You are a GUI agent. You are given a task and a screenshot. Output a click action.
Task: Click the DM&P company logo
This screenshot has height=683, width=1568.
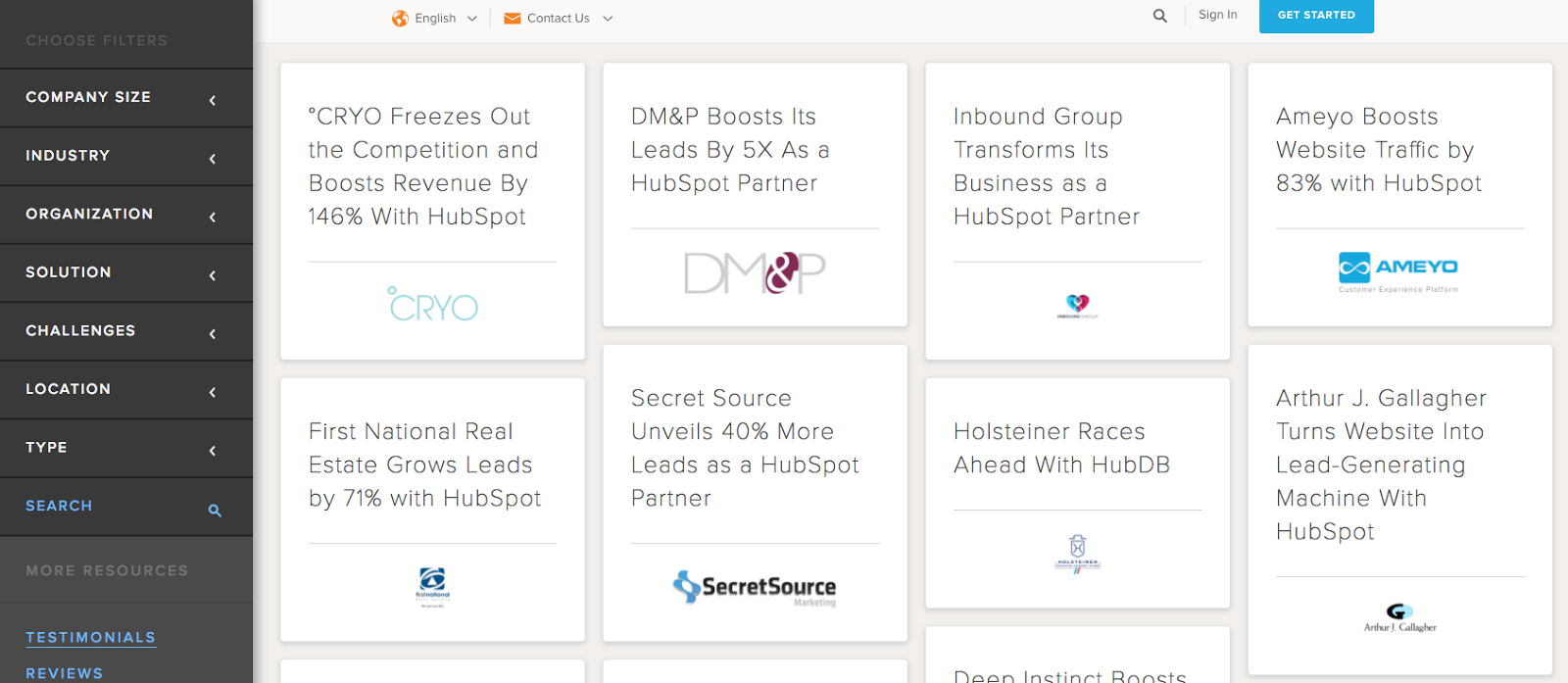(755, 273)
